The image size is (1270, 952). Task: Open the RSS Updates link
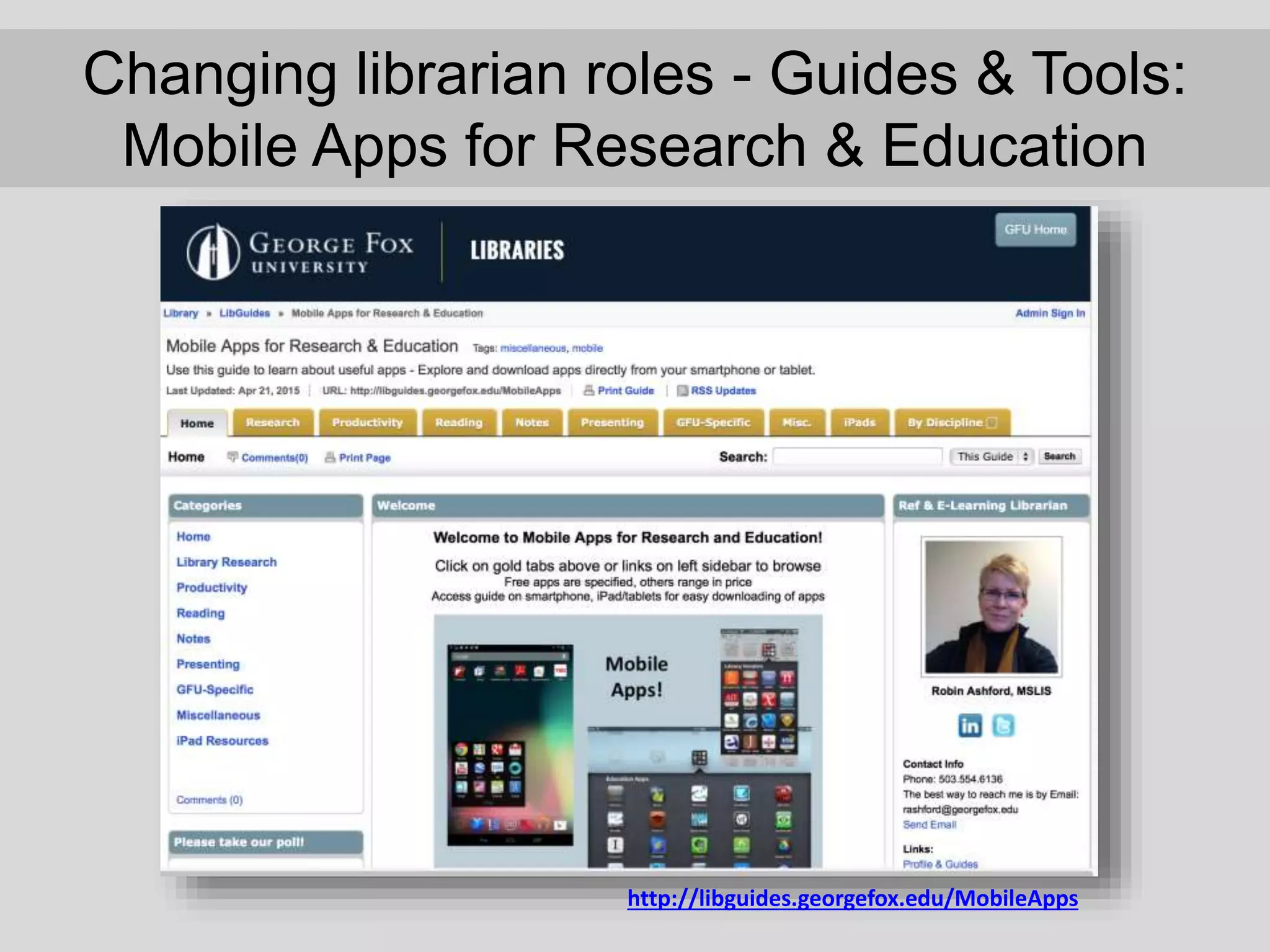tap(723, 391)
